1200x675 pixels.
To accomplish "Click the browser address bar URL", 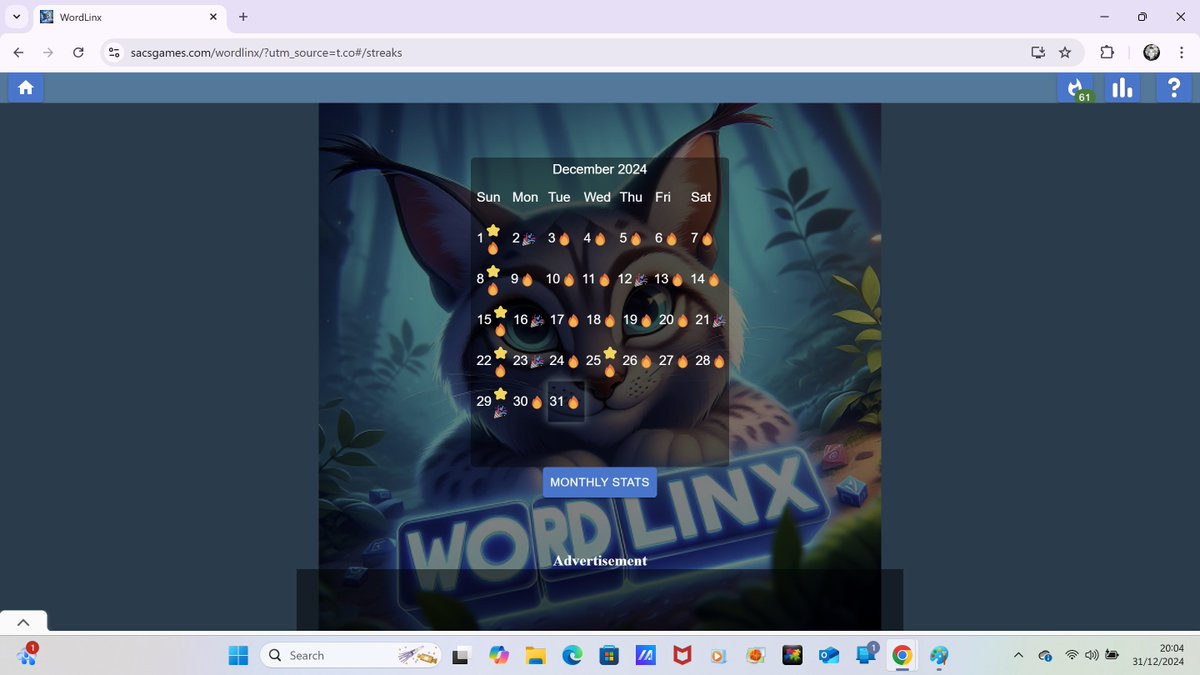I will (x=267, y=52).
